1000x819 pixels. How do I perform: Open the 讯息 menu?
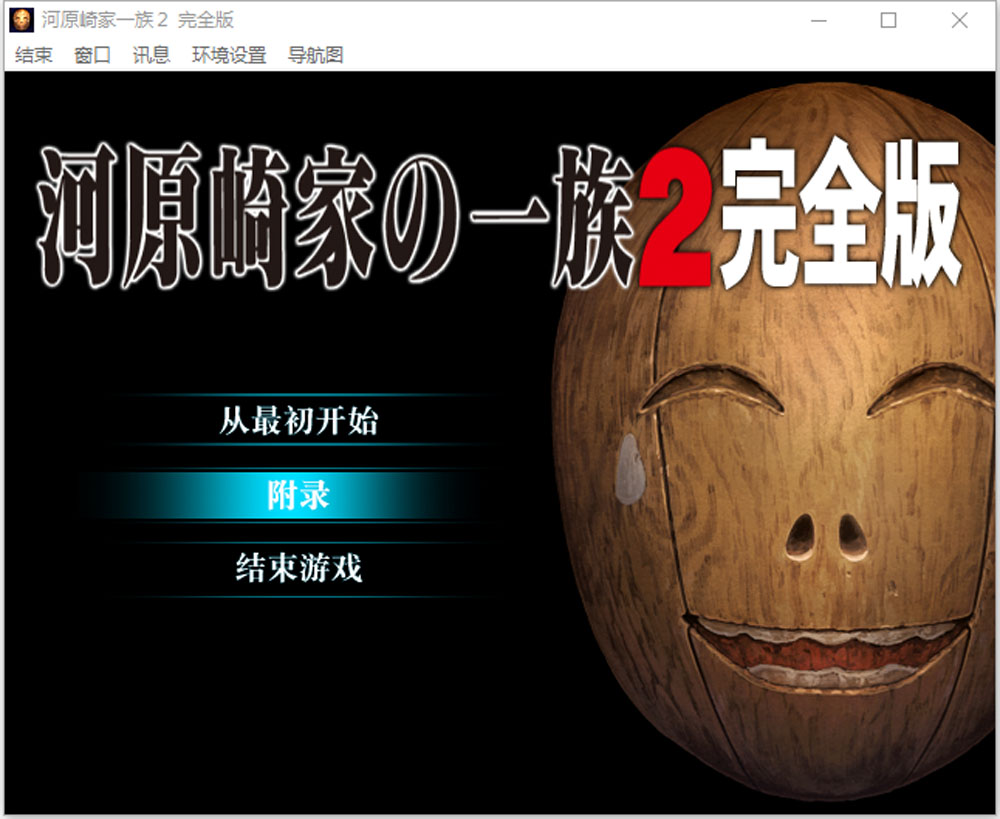(151, 55)
